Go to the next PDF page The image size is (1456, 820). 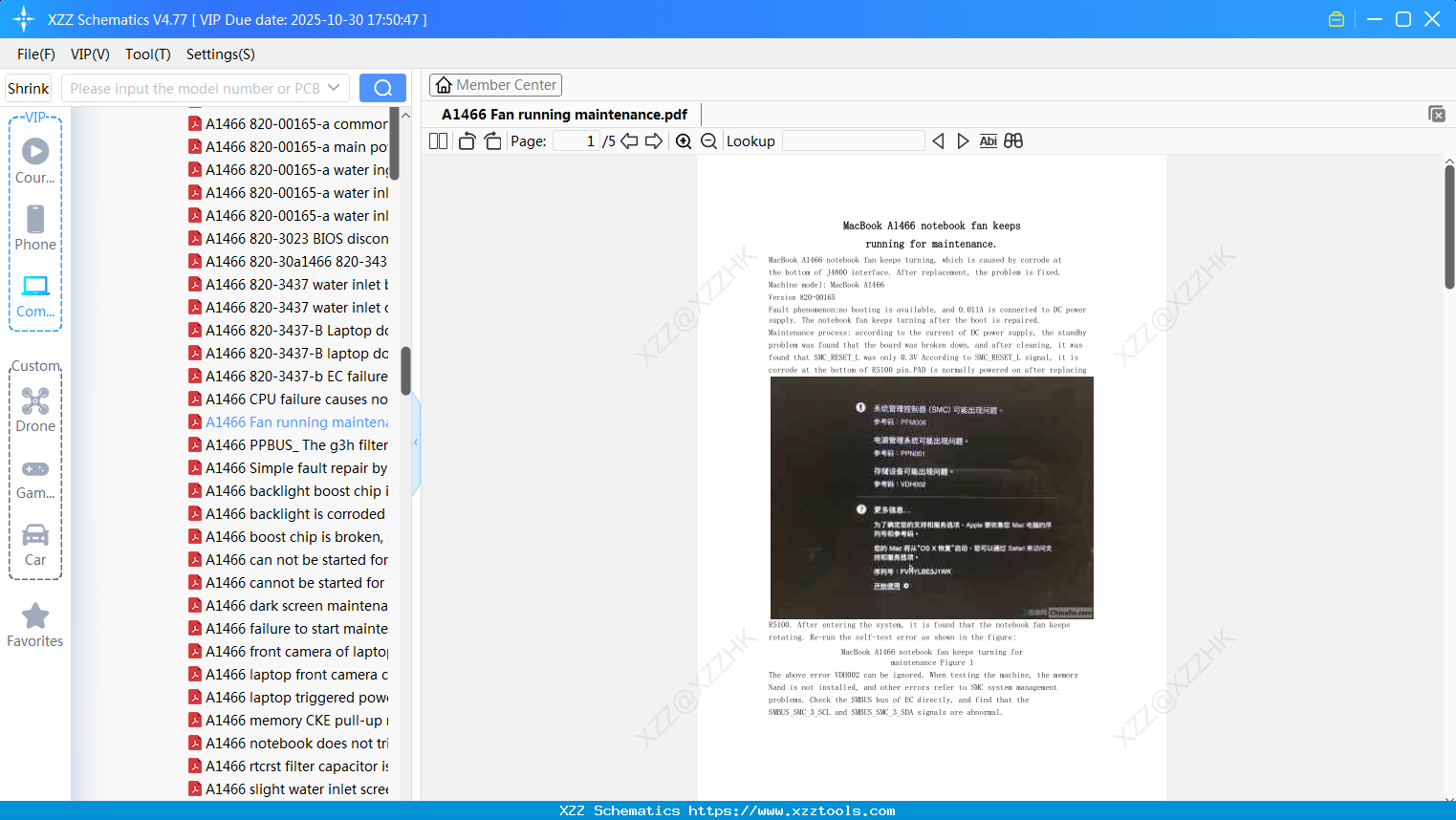pyautogui.click(x=654, y=141)
